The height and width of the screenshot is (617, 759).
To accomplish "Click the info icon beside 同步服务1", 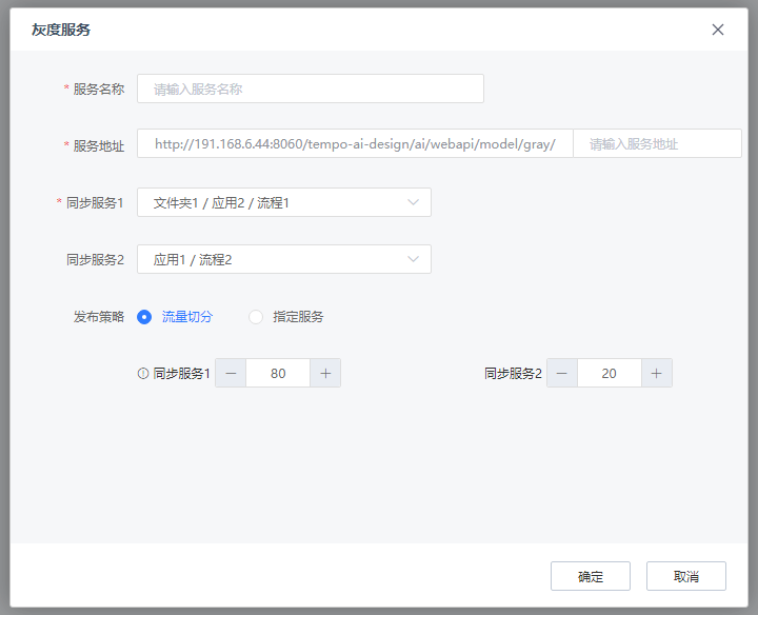I will pos(145,374).
